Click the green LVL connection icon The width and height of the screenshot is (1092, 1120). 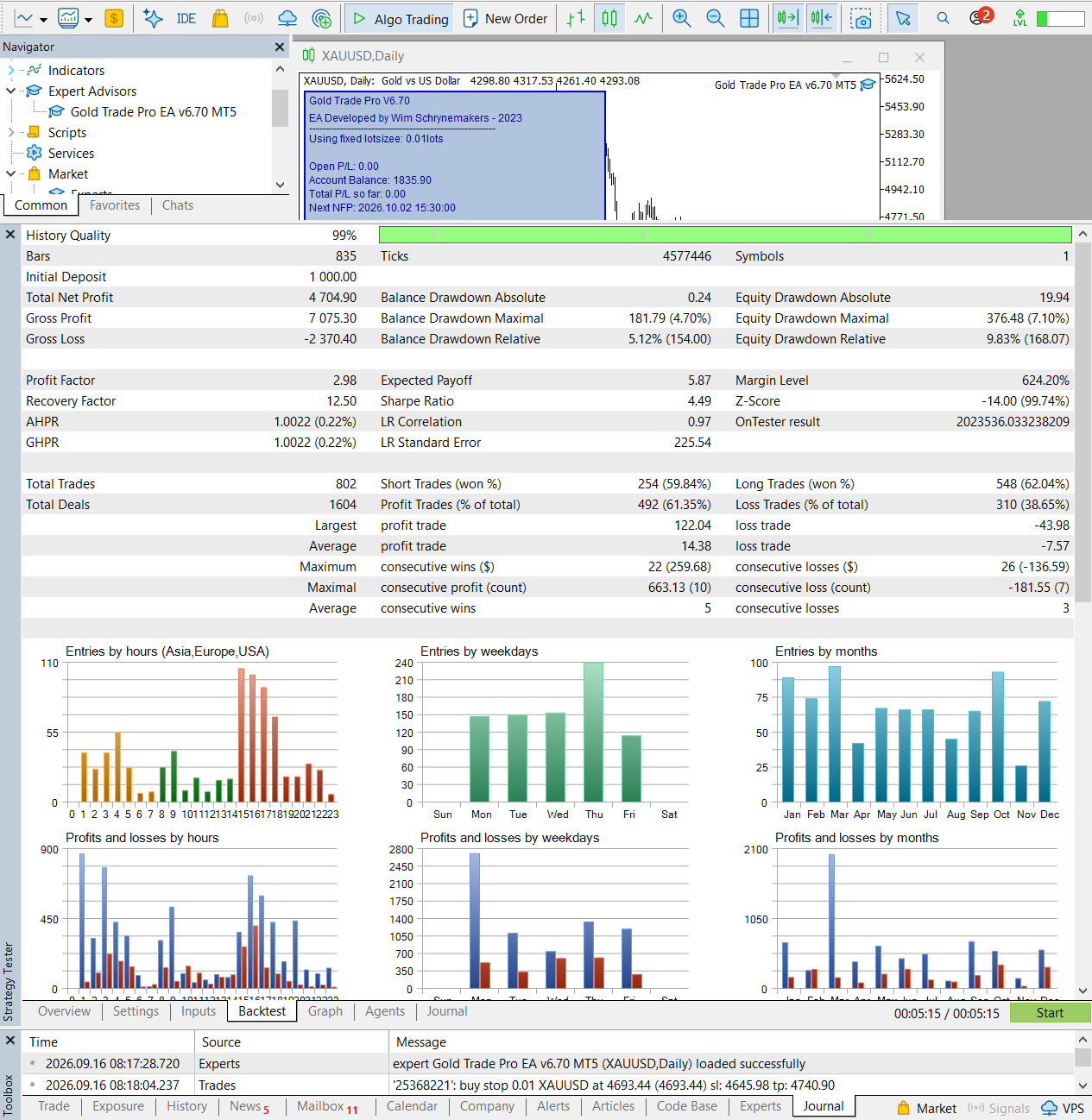[x=1020, y=18]
